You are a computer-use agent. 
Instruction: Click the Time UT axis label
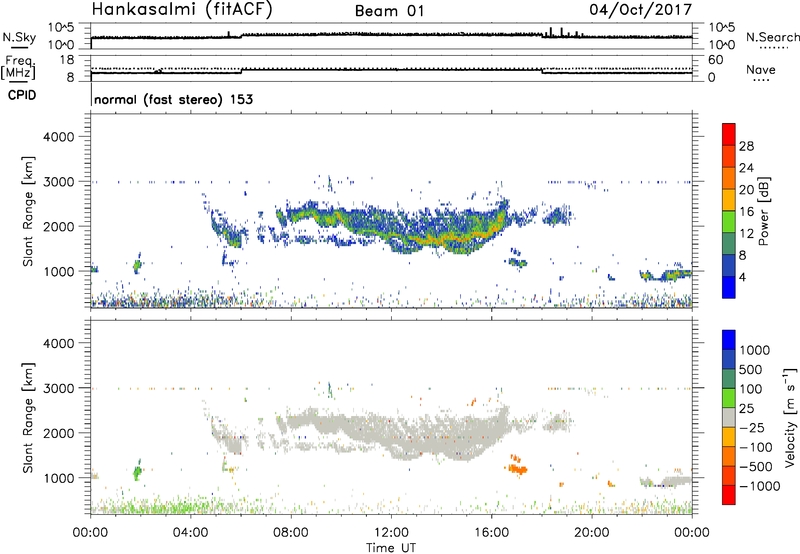click(391, 548)
